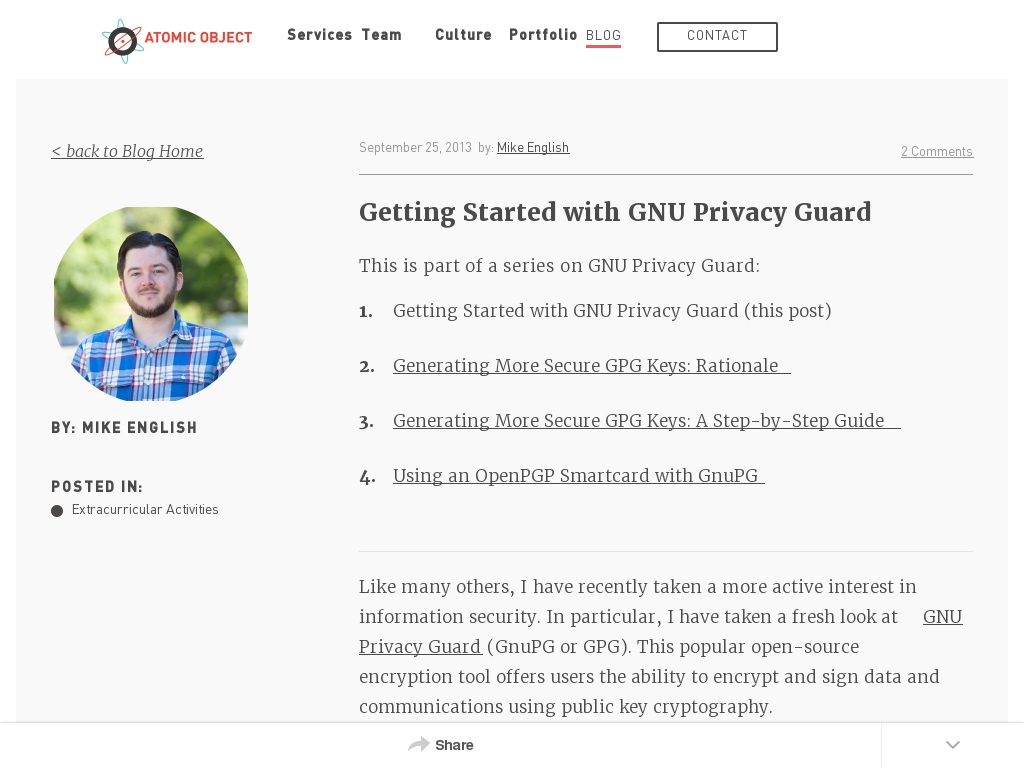Select the Extracurricular Activities category
This screenshot has width=1024, height=768.
coord(145,509)
